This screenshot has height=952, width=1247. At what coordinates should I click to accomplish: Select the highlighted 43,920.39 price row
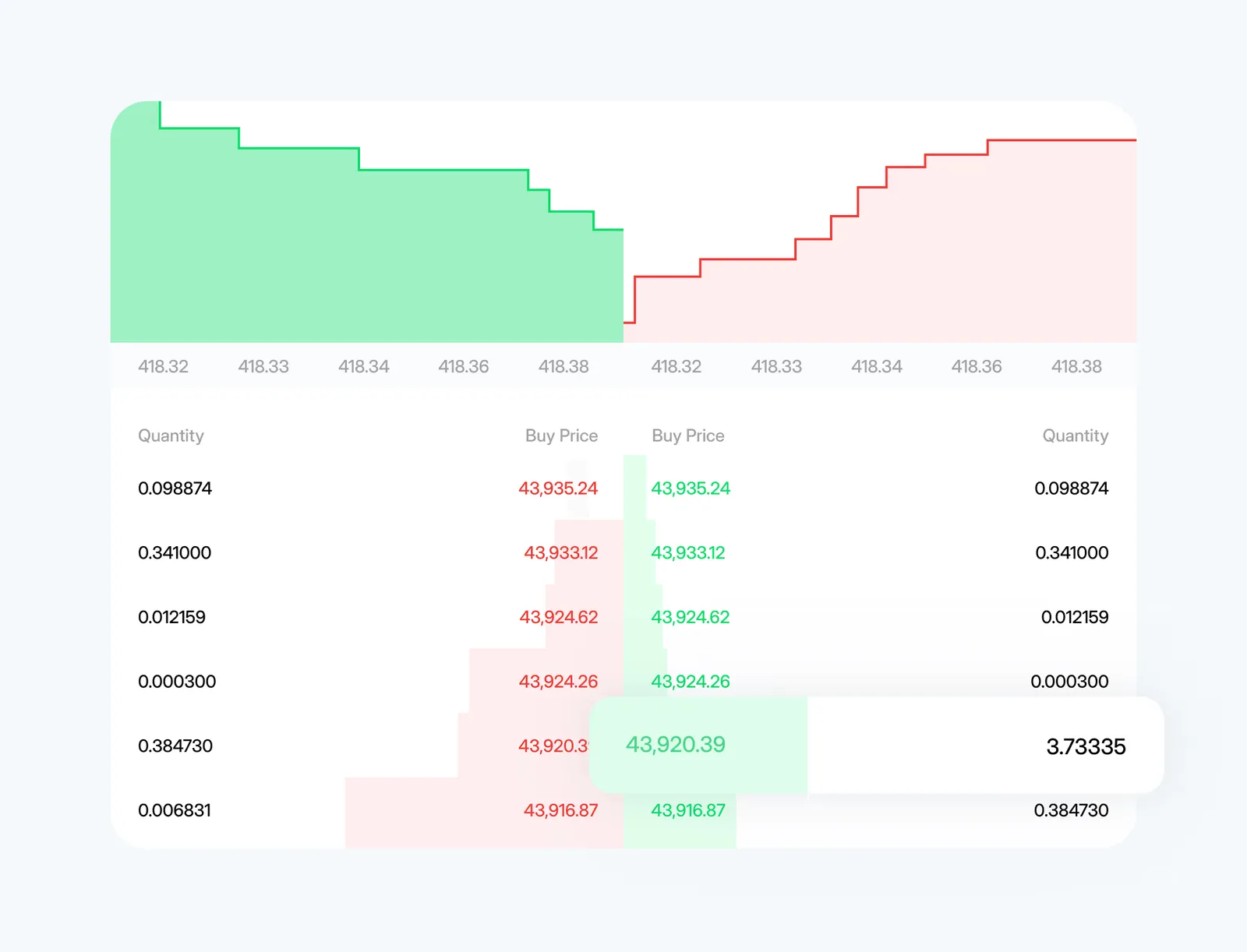877,746
